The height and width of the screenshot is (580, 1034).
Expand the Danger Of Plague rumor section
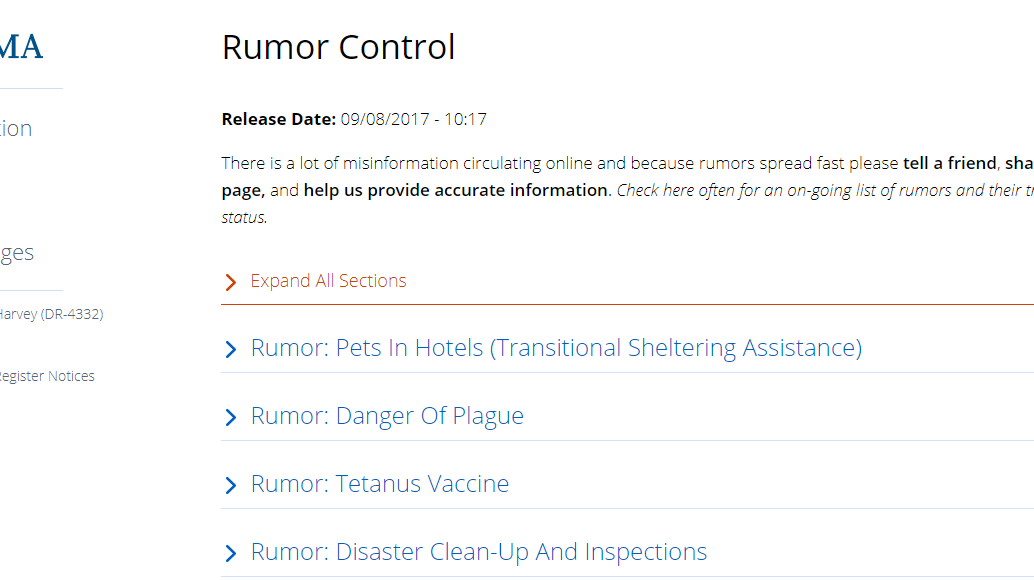point(388,416)
